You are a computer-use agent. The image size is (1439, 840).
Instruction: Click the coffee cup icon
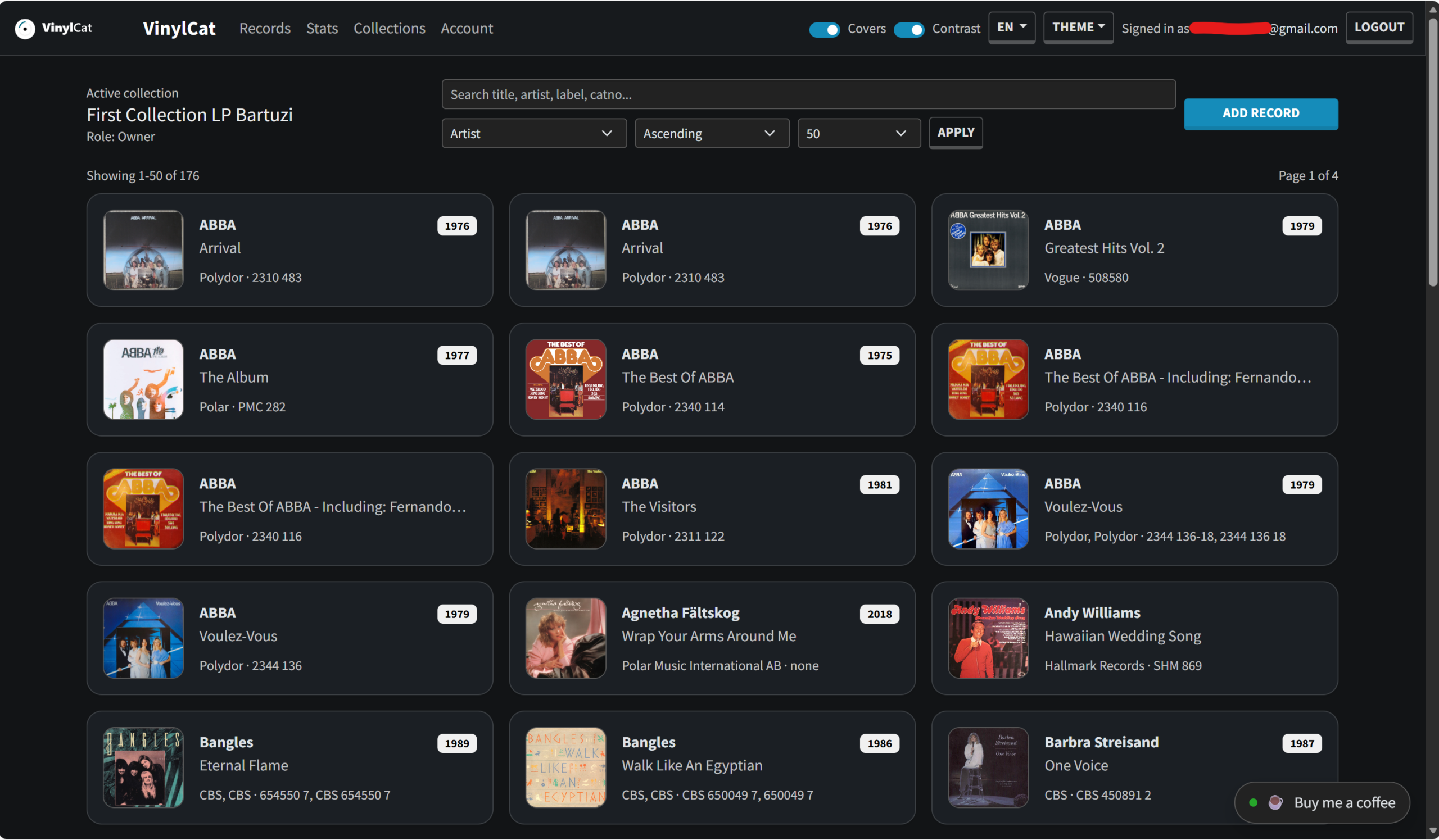pyautogui.click(x=1274, y=802)
